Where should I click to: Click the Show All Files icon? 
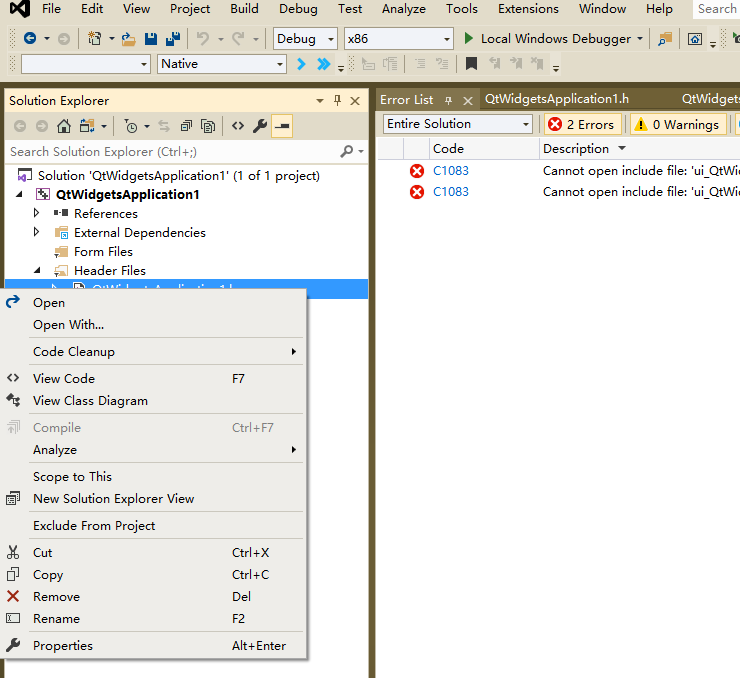(x=208, y=126)
